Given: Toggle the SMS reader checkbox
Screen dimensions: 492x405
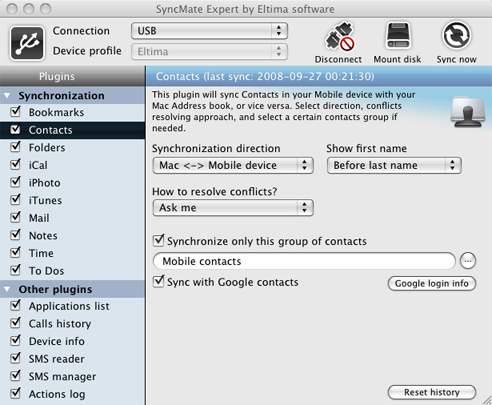Looking at the screenshot, I should tap(15, 358).
